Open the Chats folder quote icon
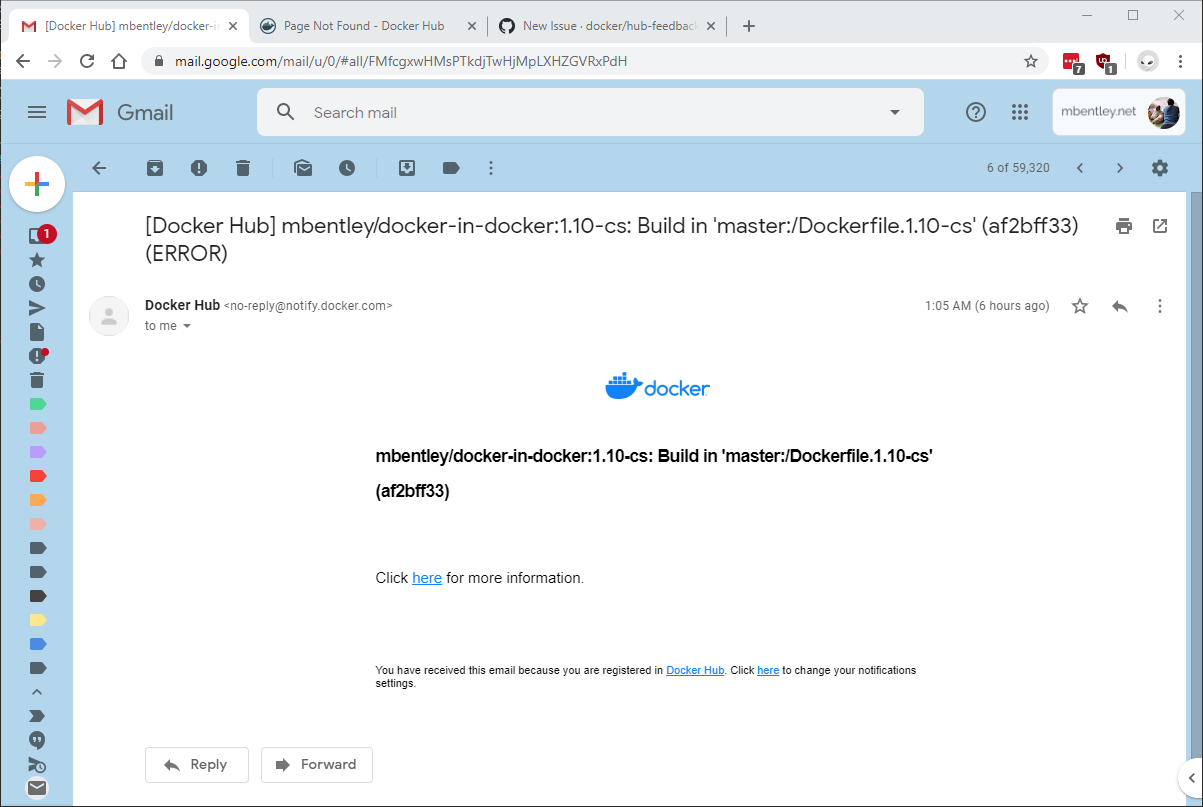The image size is (1203, 807). tap(37, 740)
